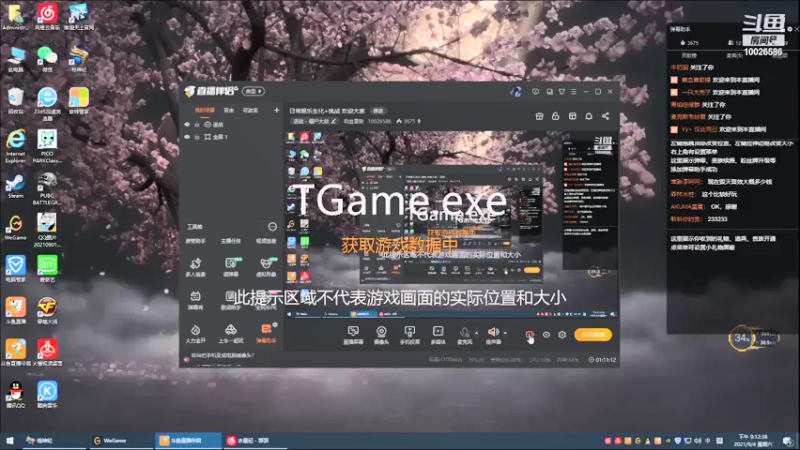This screenshot has width=800, height=450.
Task: Open the multi-person link tool
Action: click(195, 267)
